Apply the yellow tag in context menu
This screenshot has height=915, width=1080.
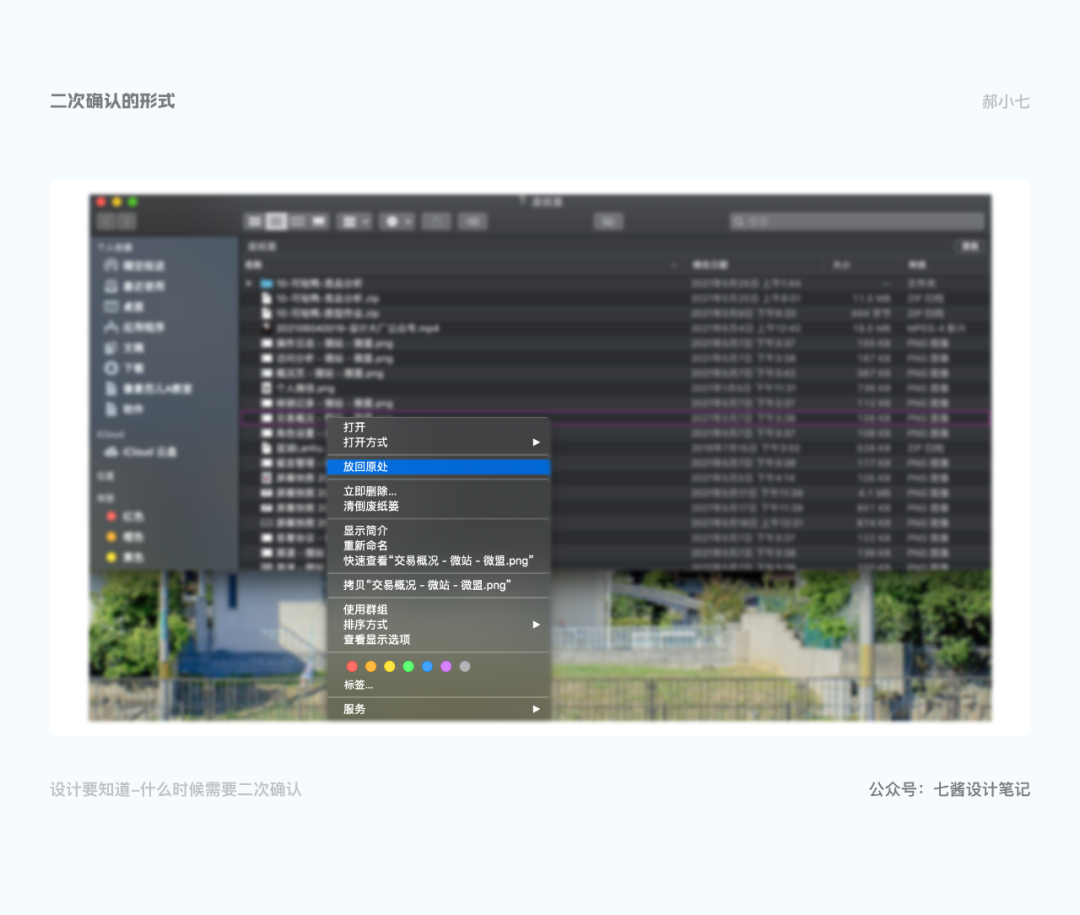coord(390,667)
